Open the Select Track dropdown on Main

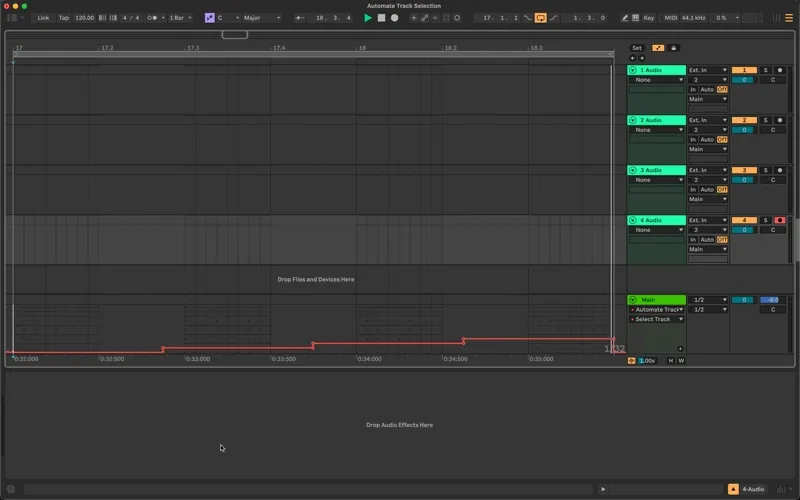(656, 319)
